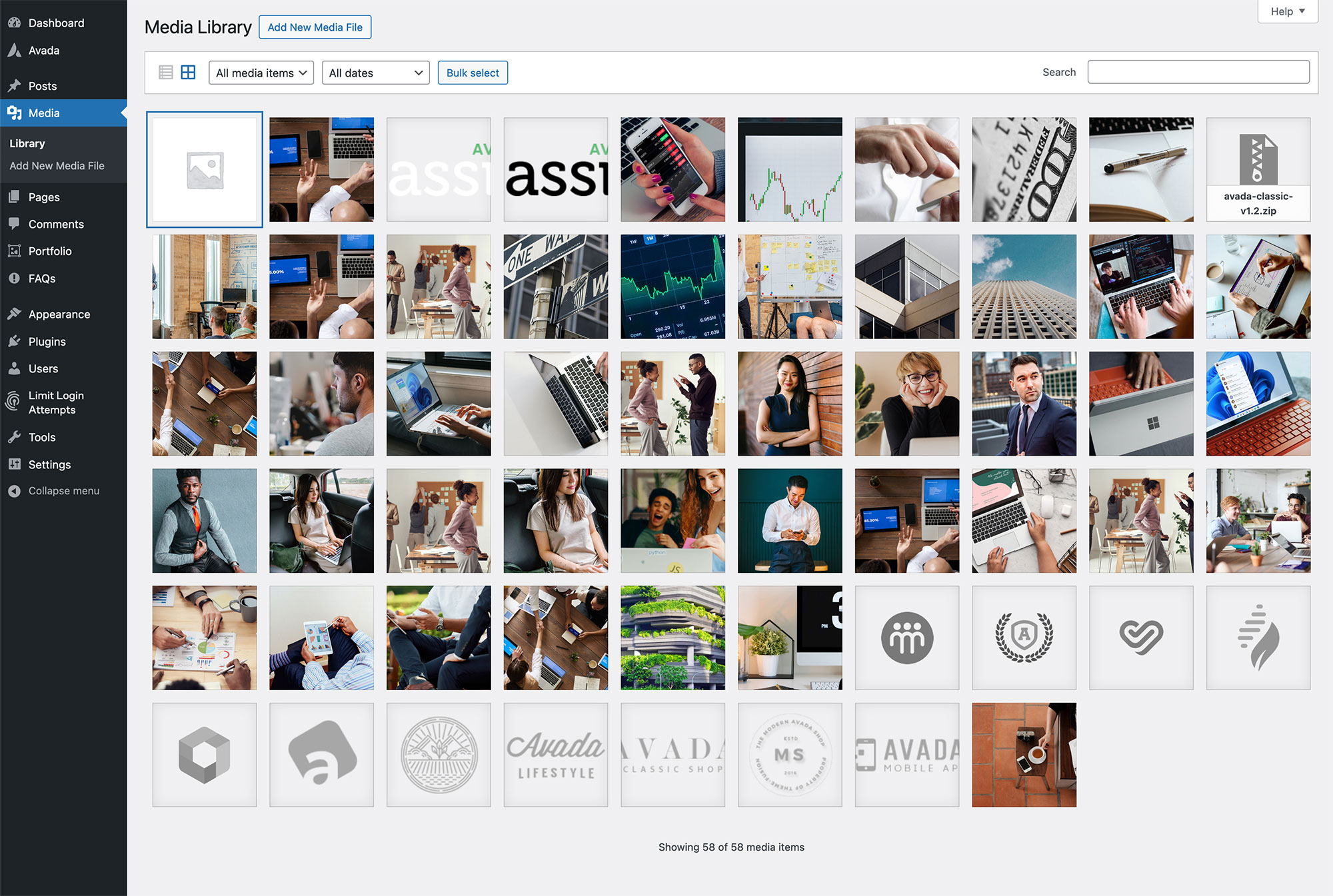Click the Tools sidebar icon
1333x896 pixels.
(x=15, y=438)
